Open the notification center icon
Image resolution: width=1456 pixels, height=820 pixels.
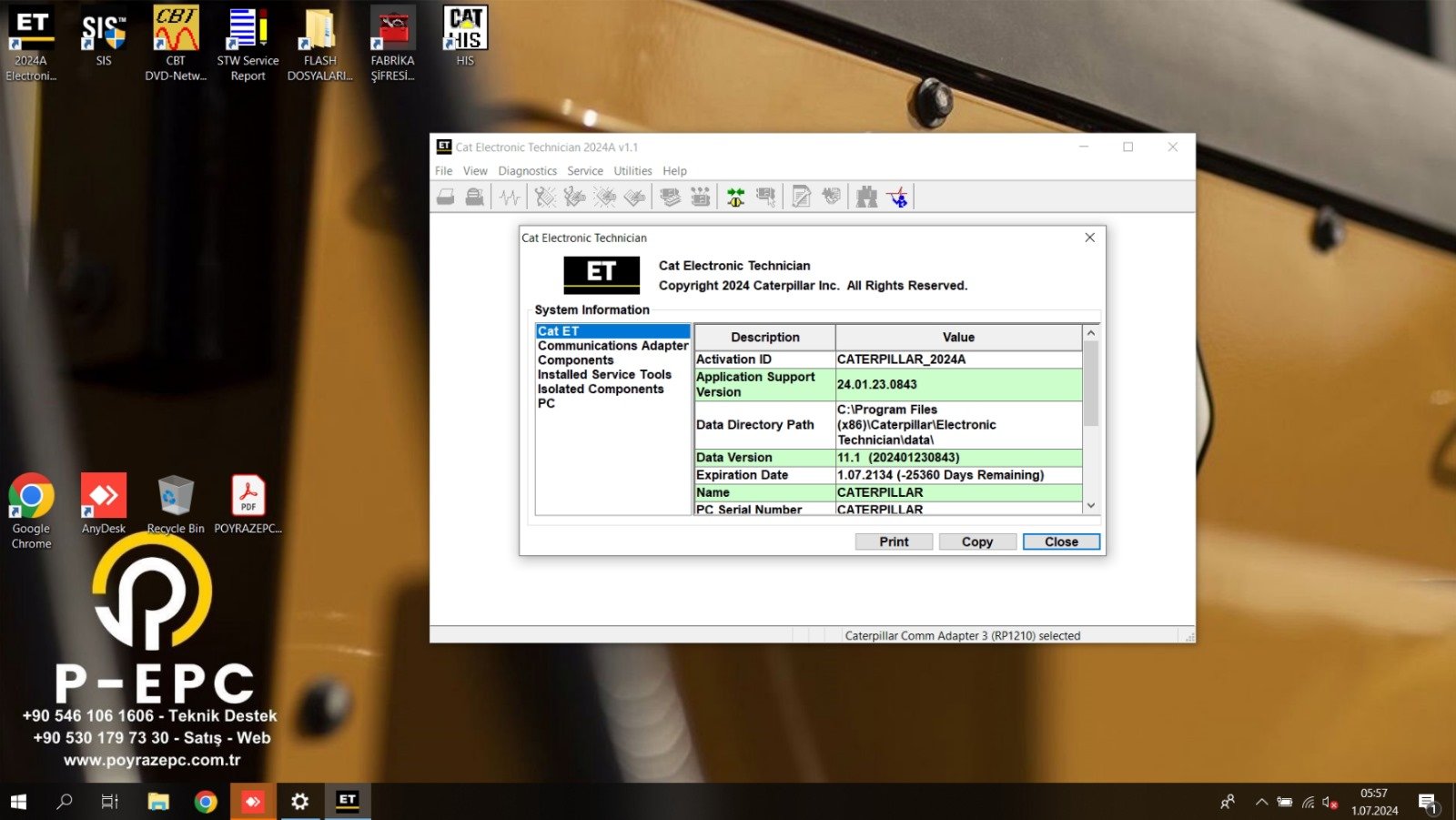[x=1428, y=803]
